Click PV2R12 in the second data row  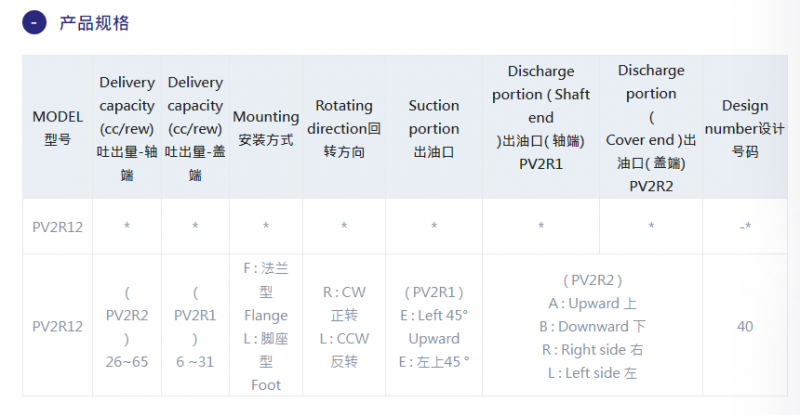coord(58,326)
